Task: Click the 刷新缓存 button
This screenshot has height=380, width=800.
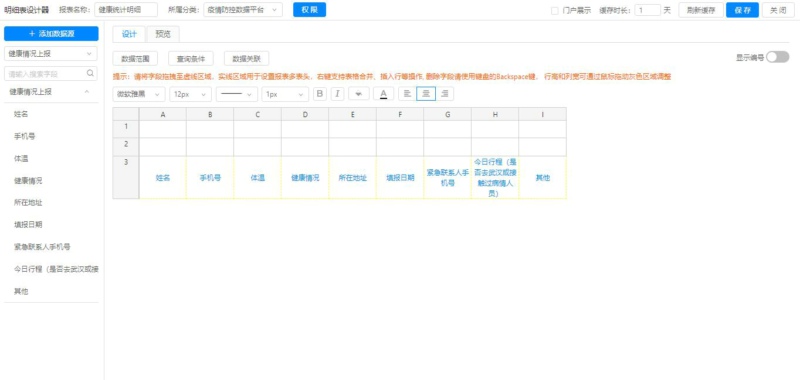Action: pyautogui.click(x=701, y=10)
